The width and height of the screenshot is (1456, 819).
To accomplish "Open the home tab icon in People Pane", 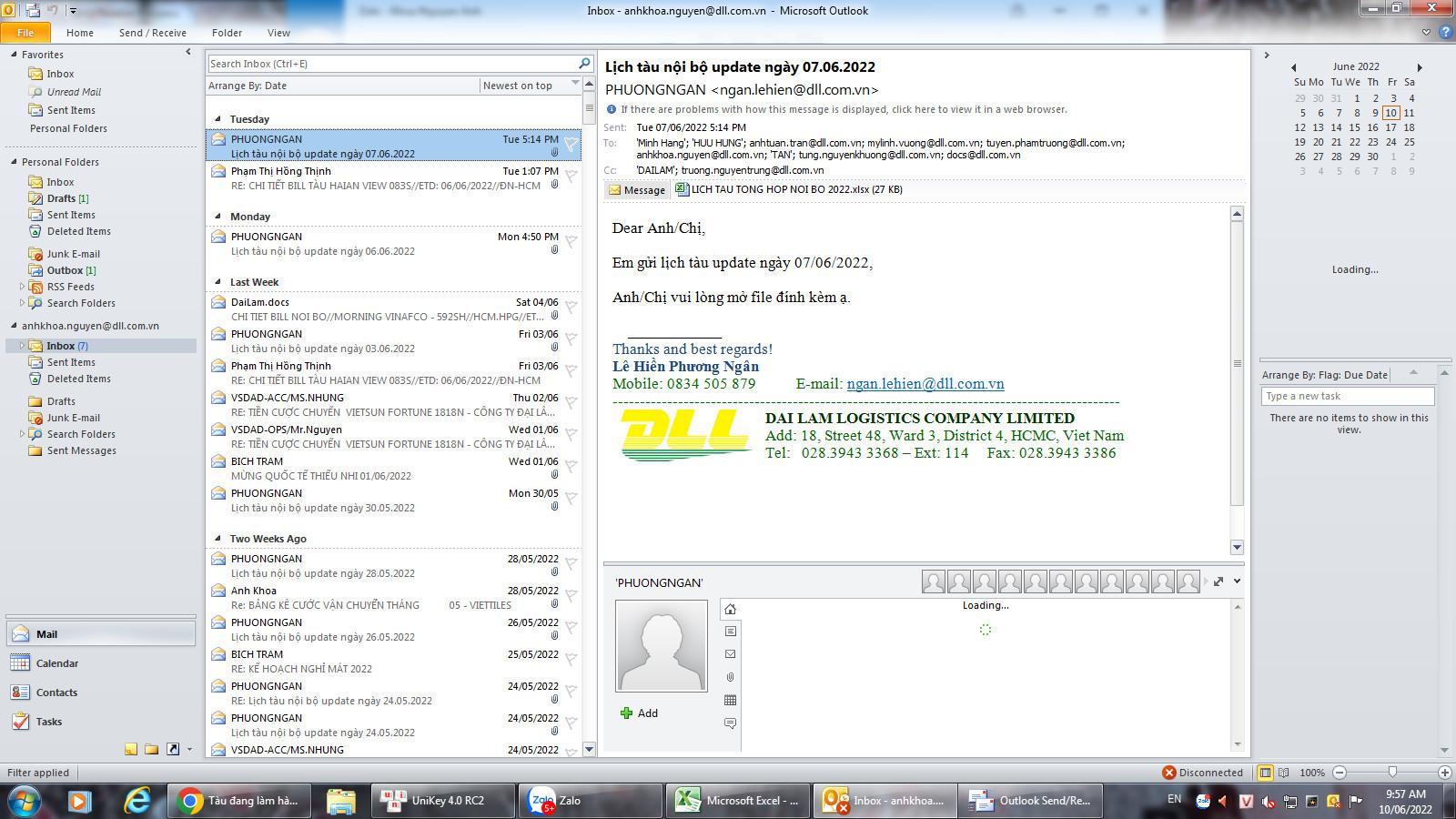I will pyautogui.click(x=730, y=609).
